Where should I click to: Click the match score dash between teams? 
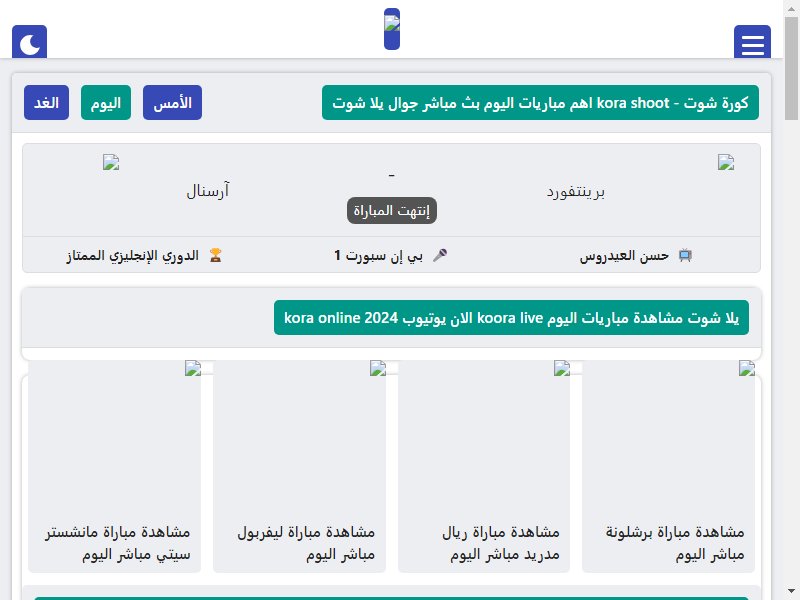tap(391, 175)
